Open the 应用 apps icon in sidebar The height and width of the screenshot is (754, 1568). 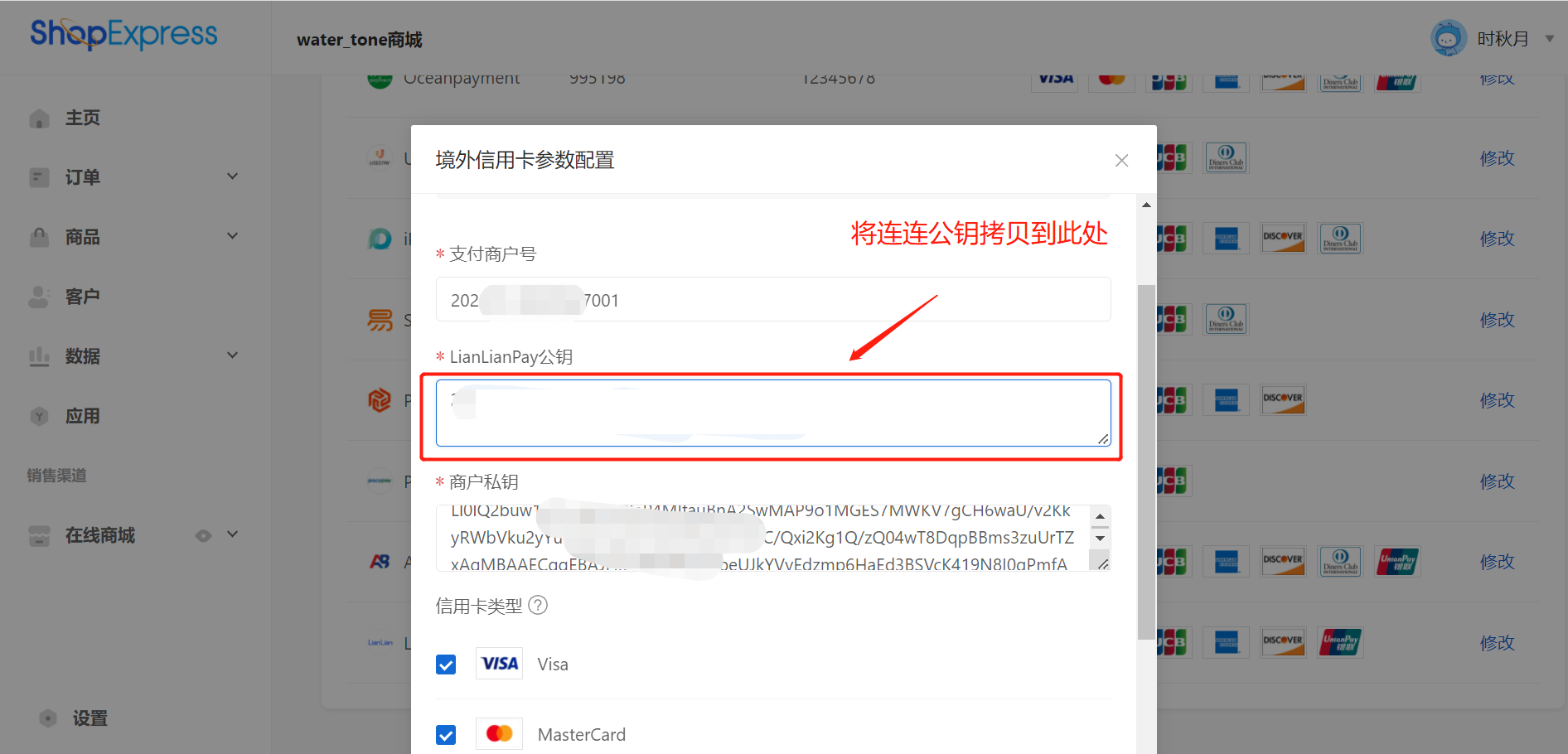[39, 416]
